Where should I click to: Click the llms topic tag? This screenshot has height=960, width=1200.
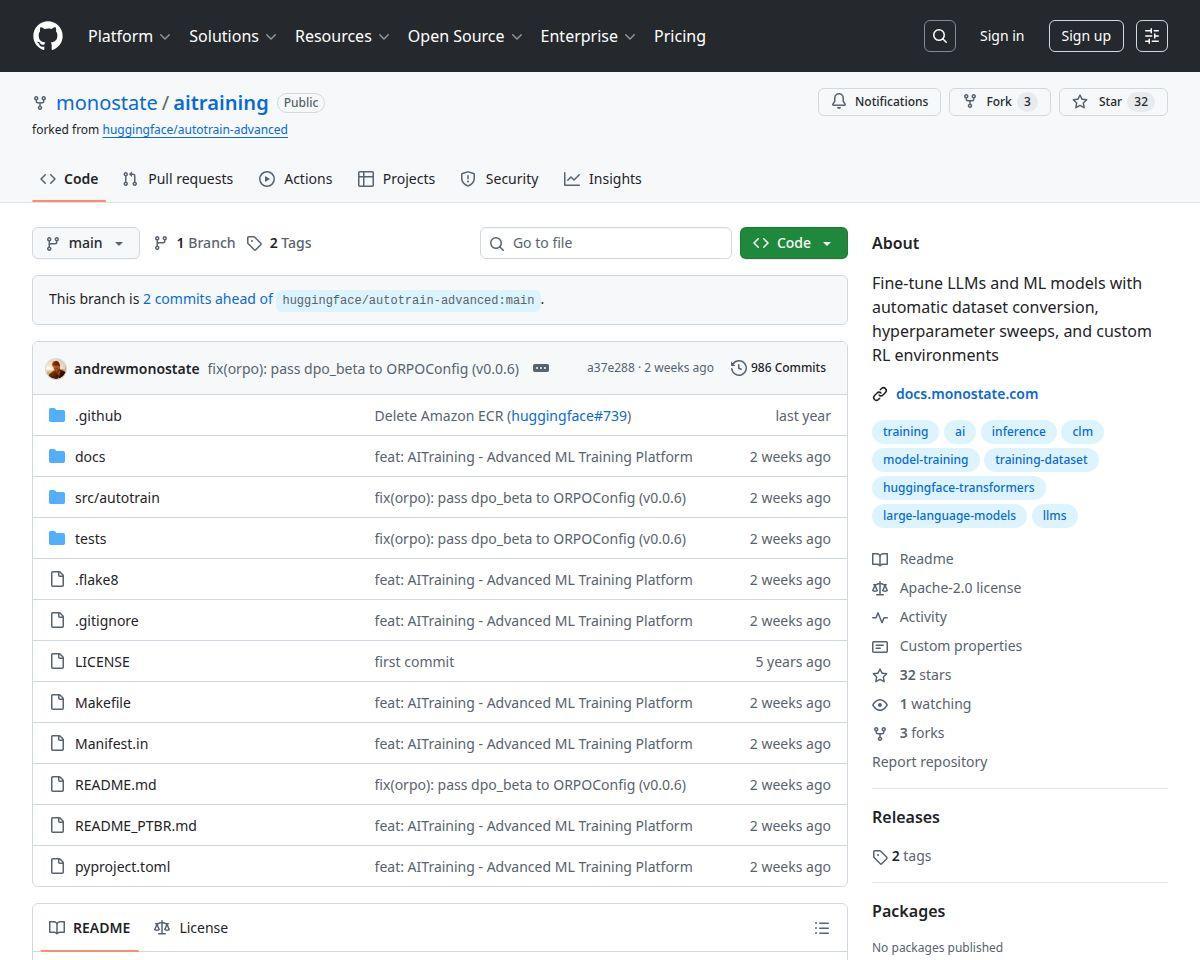[x=1054, y=516]
